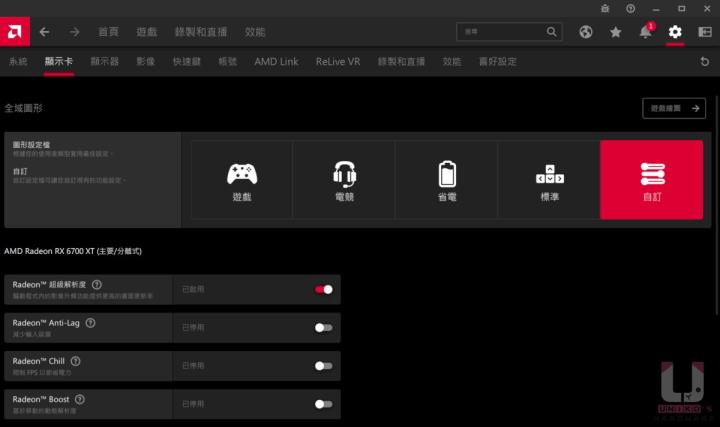Click the Radeon Anti-Lag label
The width and height of the screenshot is (720, 427).
click(46, 323)
